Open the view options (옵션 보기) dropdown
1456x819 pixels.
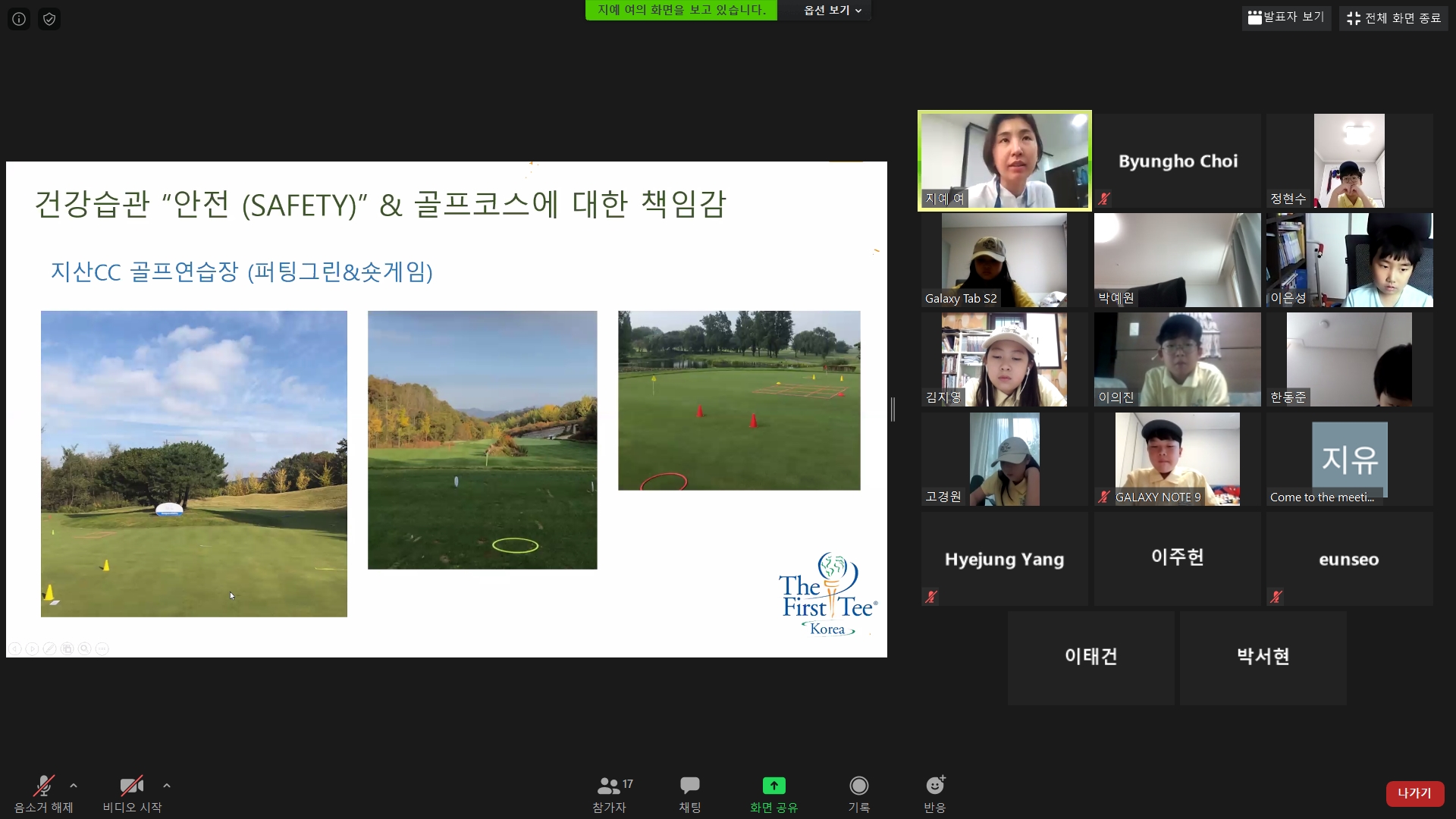[x=832, y=11]
